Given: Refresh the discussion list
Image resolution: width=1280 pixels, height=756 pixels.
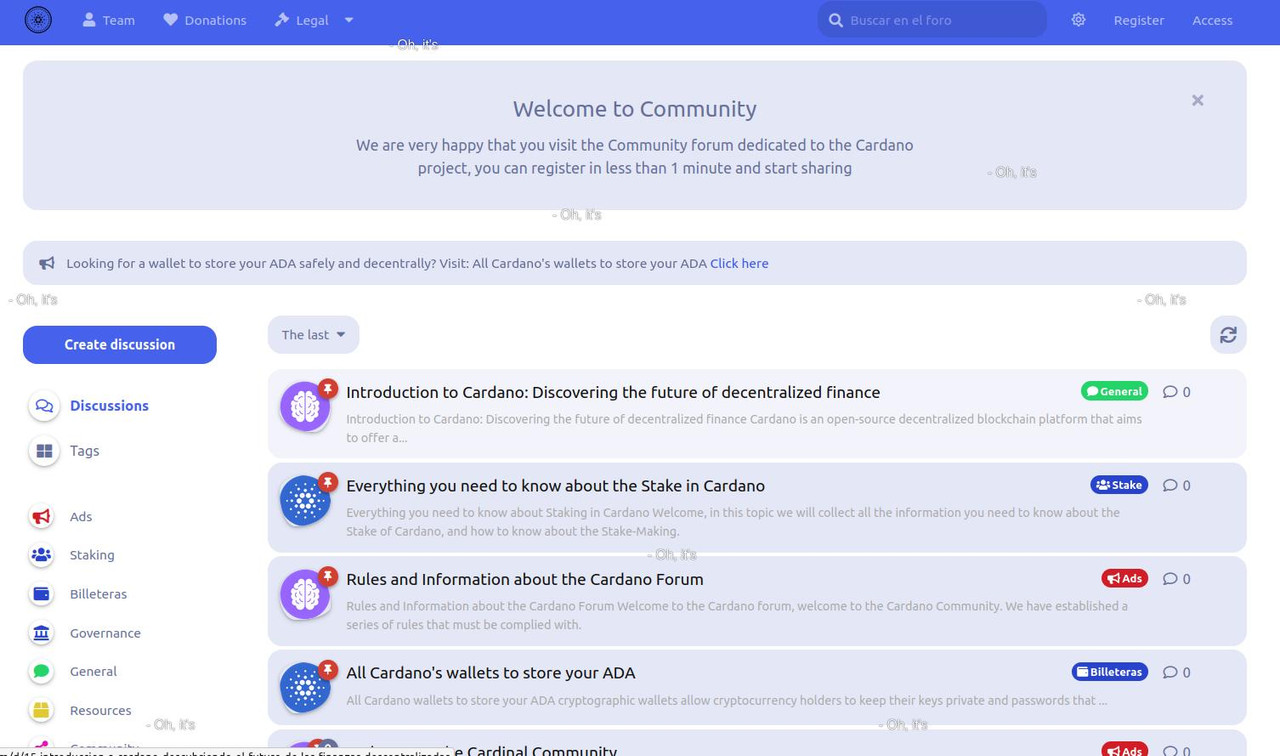Looking at the screenshot, I should pyautogui.click(x=1228, y=335).
